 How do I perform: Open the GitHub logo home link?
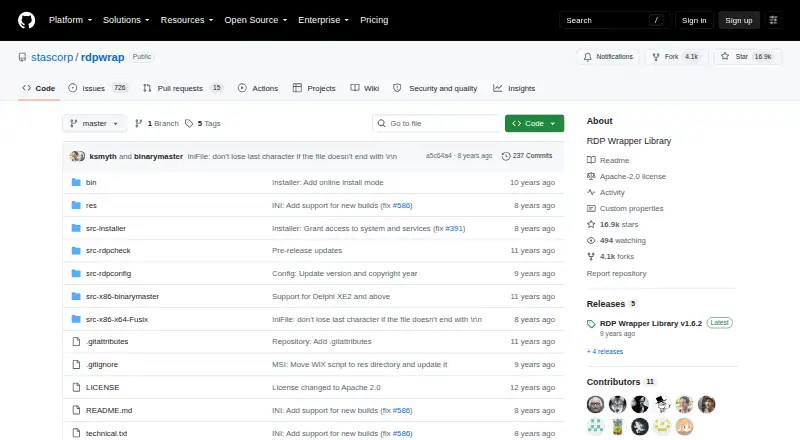[x=27, y=20]
